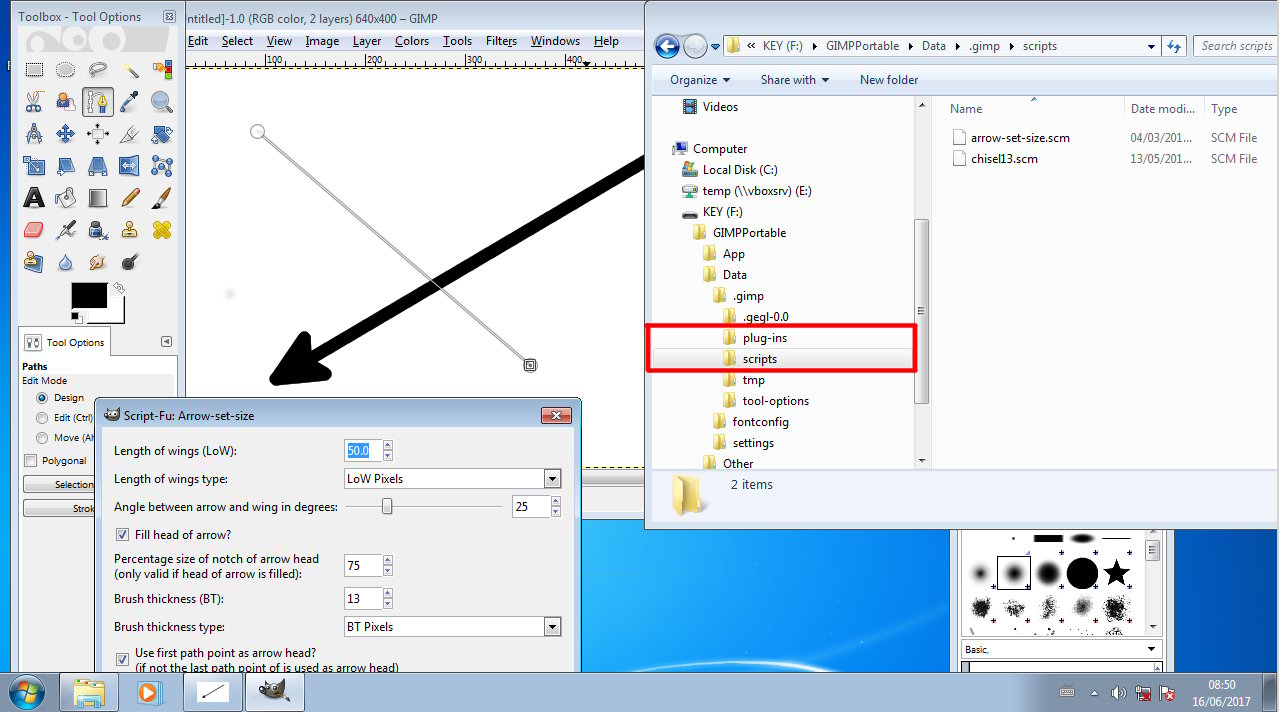Image resolution: width=1279 pixels, height=712 pixels.
Task: Enable the Polygonal checkbox in Tool Options
Action: 31,461
